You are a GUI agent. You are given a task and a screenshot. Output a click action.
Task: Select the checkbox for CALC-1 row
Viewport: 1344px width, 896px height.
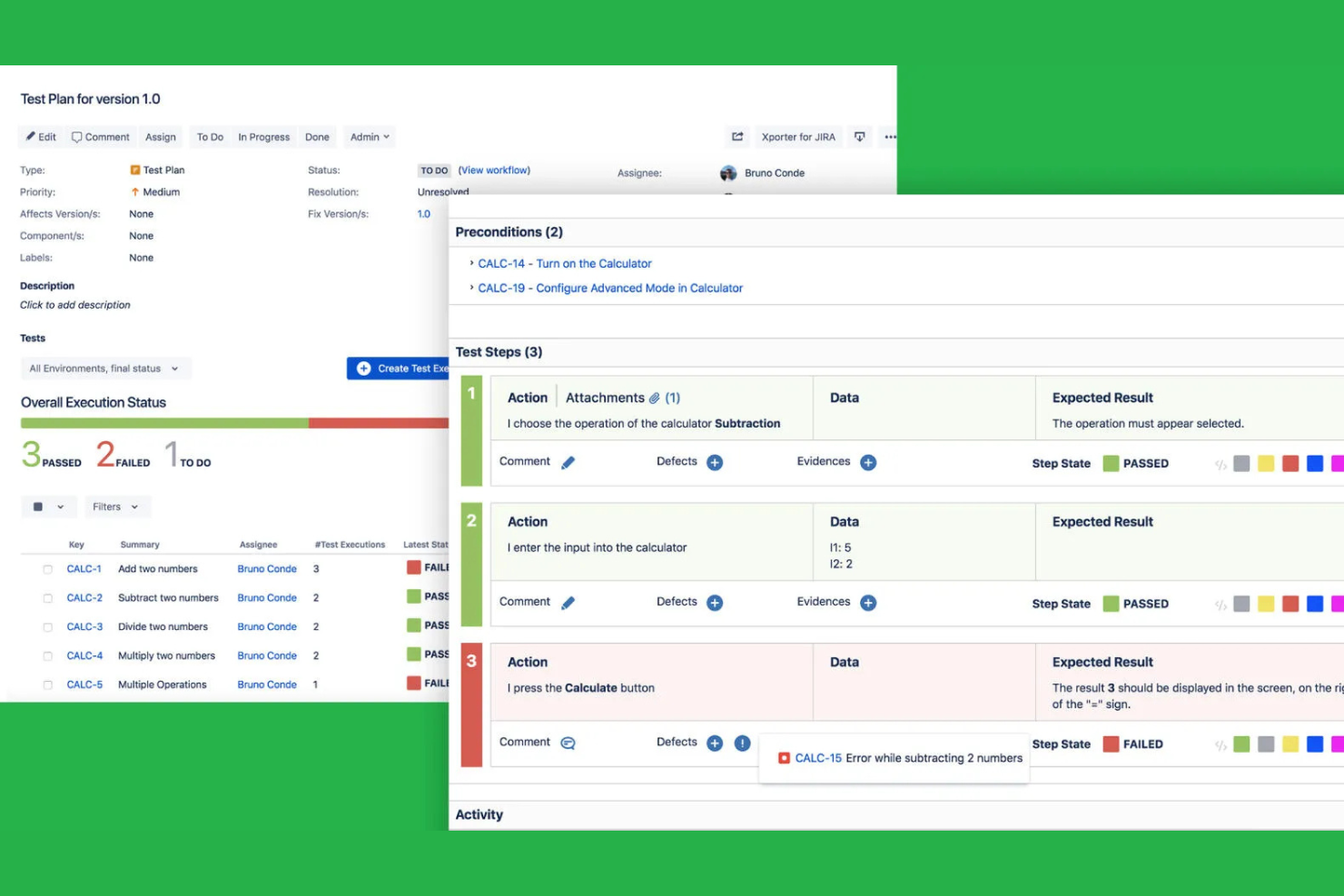[x=47, y=568]
